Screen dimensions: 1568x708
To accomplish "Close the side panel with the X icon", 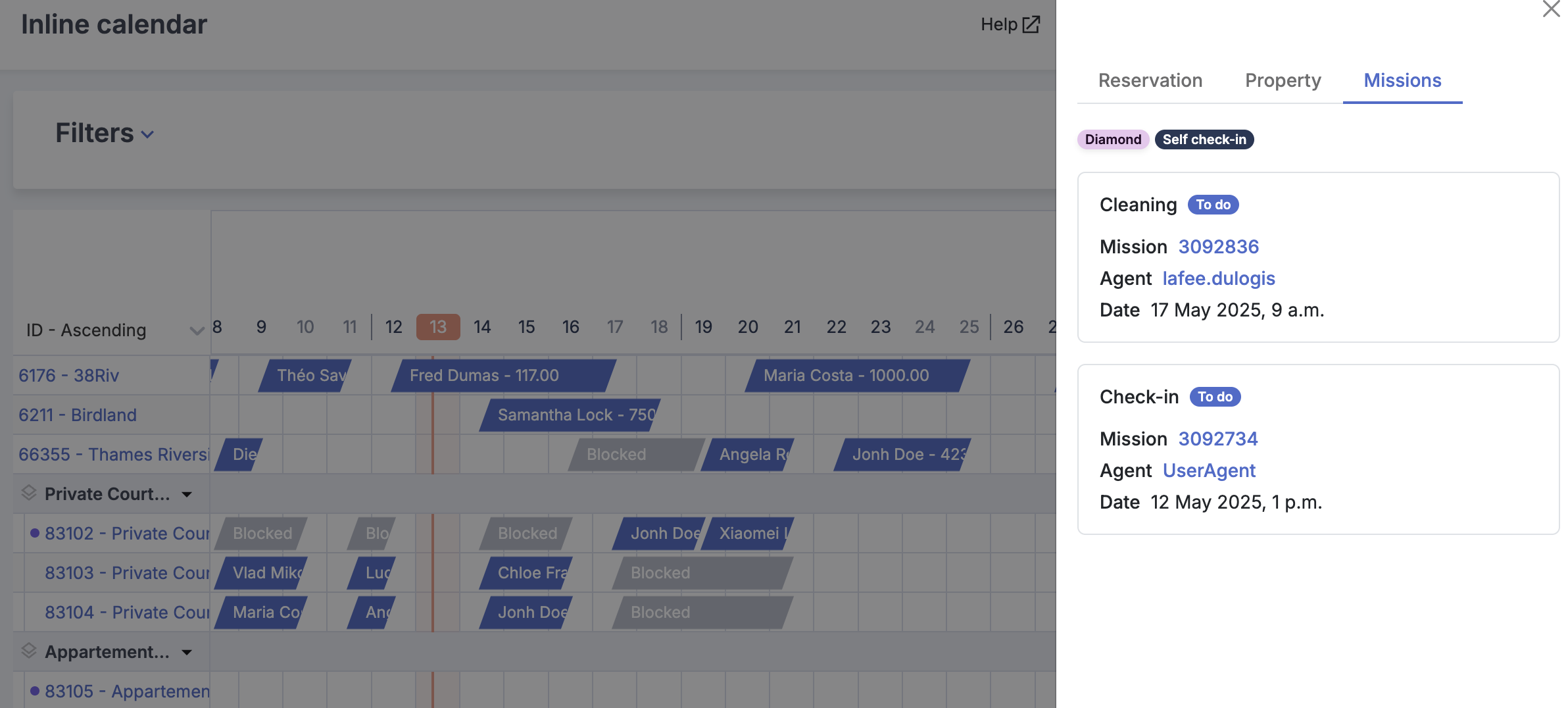I will 1551,9.
